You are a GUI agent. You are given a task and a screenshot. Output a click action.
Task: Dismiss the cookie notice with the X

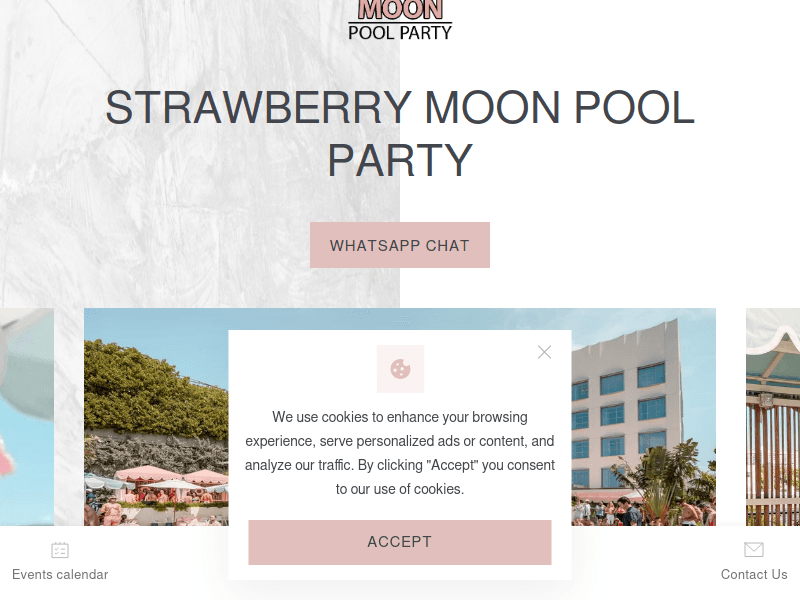coord(544,352)
